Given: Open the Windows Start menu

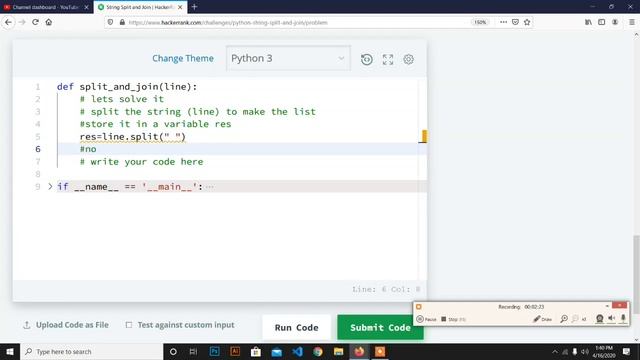Looking at the screenshot, I should [x=10, y=351].
